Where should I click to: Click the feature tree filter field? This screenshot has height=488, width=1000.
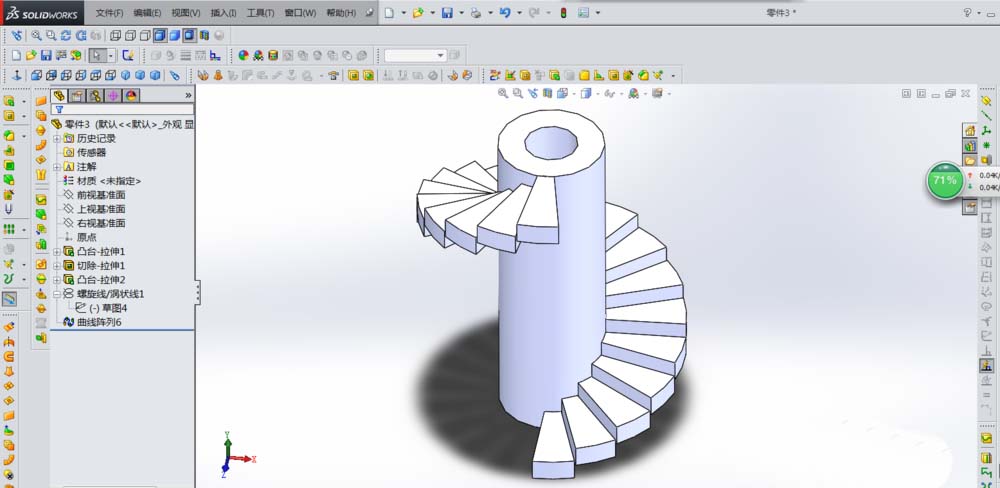coord(122,110)
